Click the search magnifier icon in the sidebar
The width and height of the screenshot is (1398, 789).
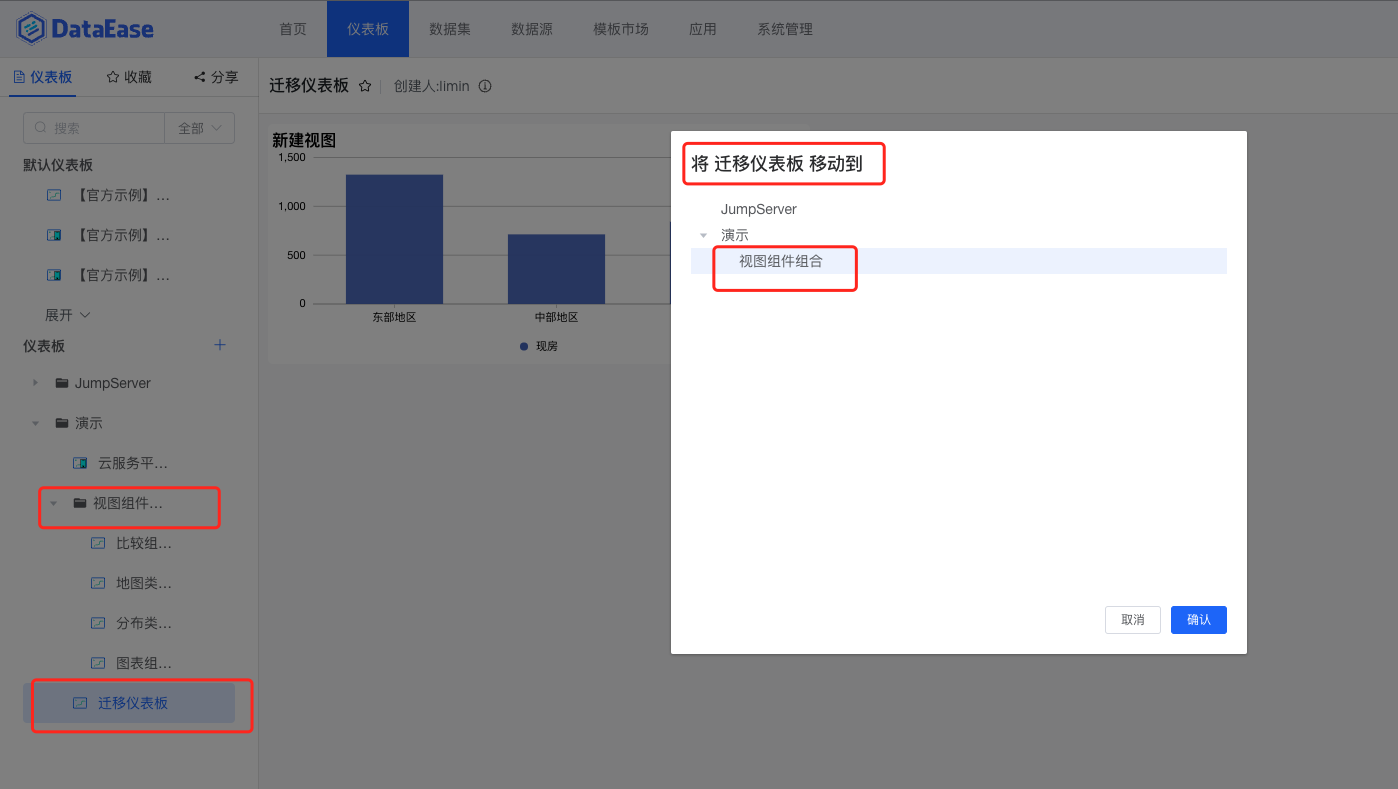pyautogui.click(x=40, y=128)
